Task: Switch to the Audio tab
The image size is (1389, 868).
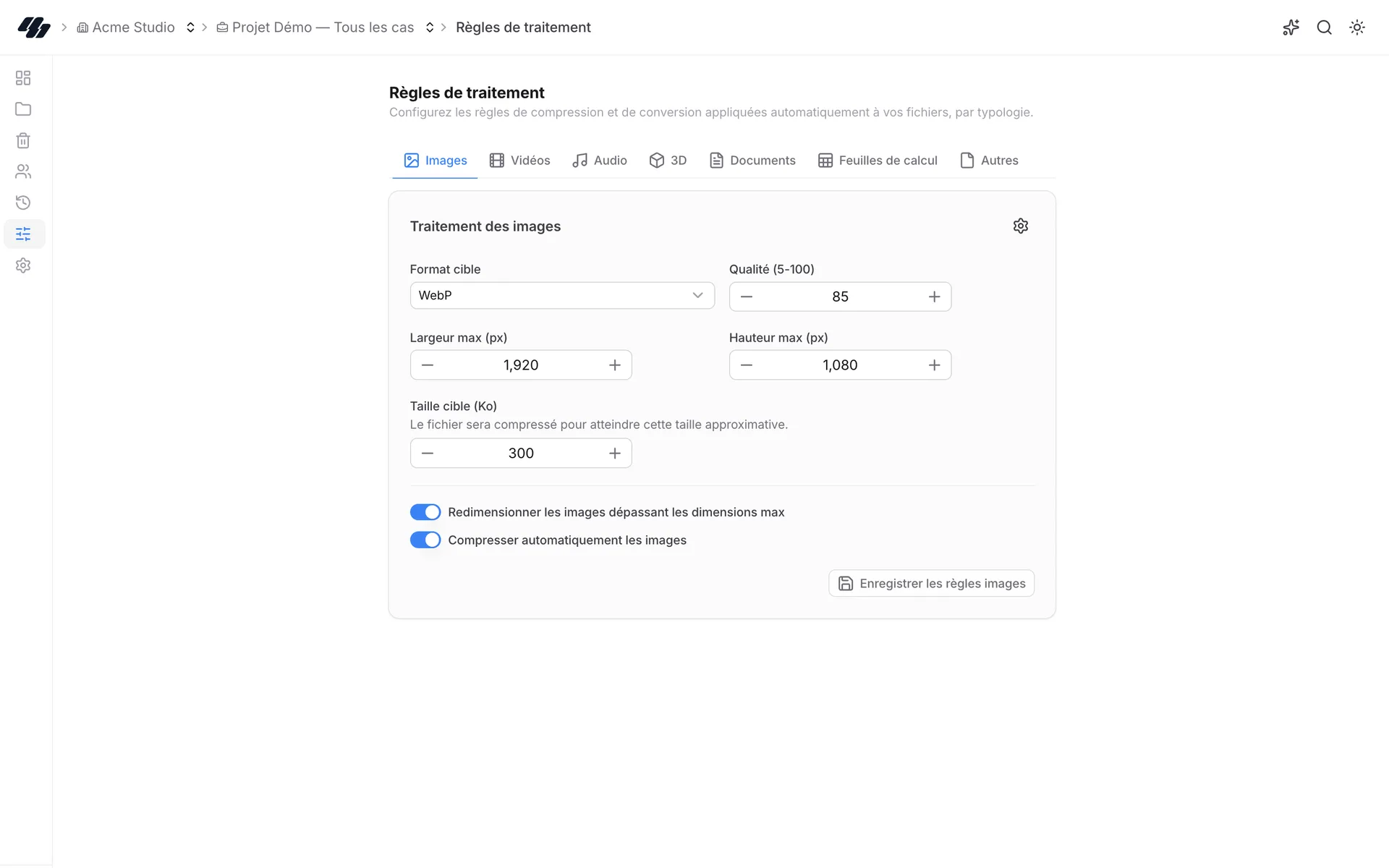Action: [x=600, y=161]
